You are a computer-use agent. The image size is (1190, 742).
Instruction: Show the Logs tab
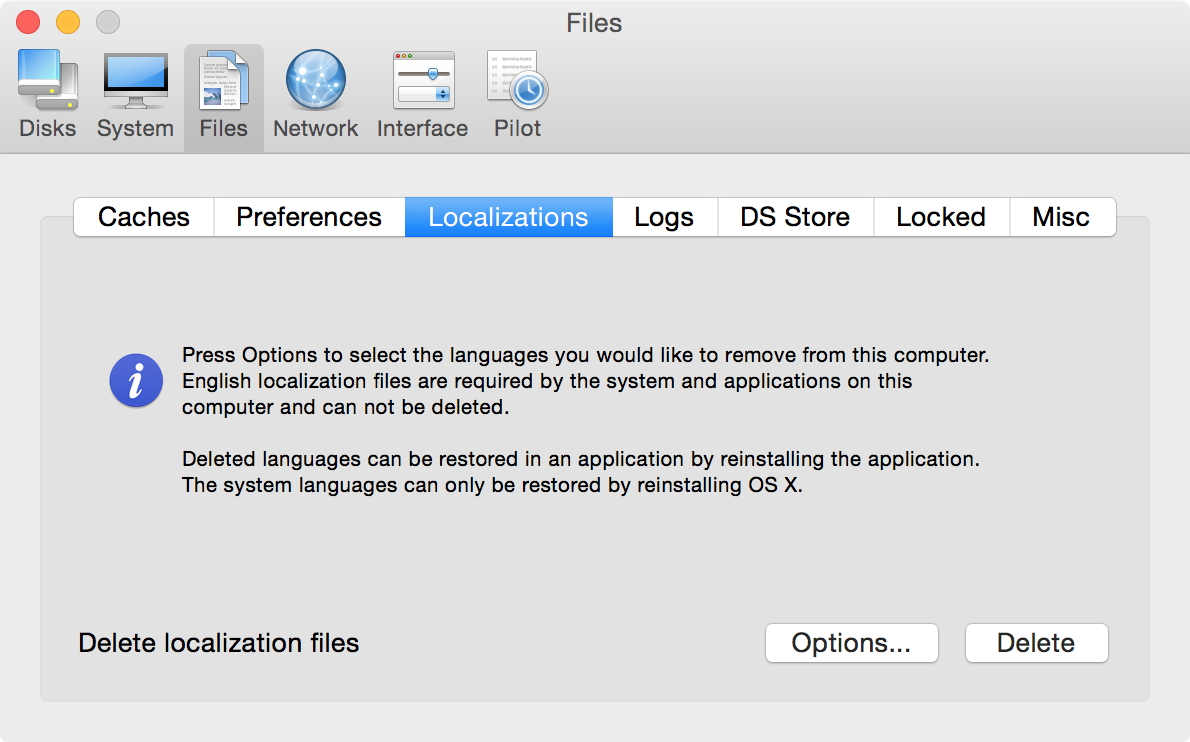click(x=664, y=217)
